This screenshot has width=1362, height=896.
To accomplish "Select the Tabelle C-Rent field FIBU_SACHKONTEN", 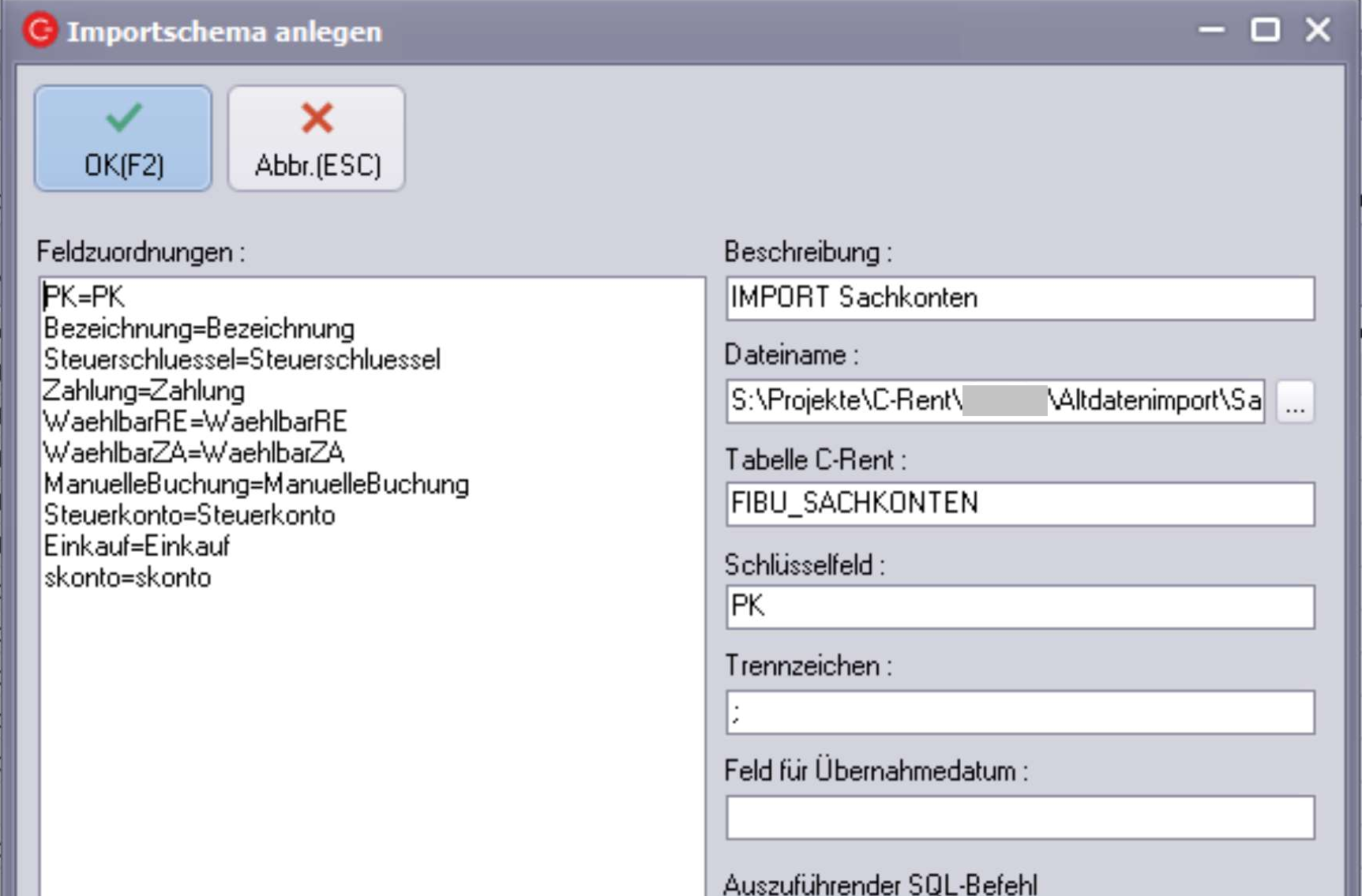I will 1019,504.
